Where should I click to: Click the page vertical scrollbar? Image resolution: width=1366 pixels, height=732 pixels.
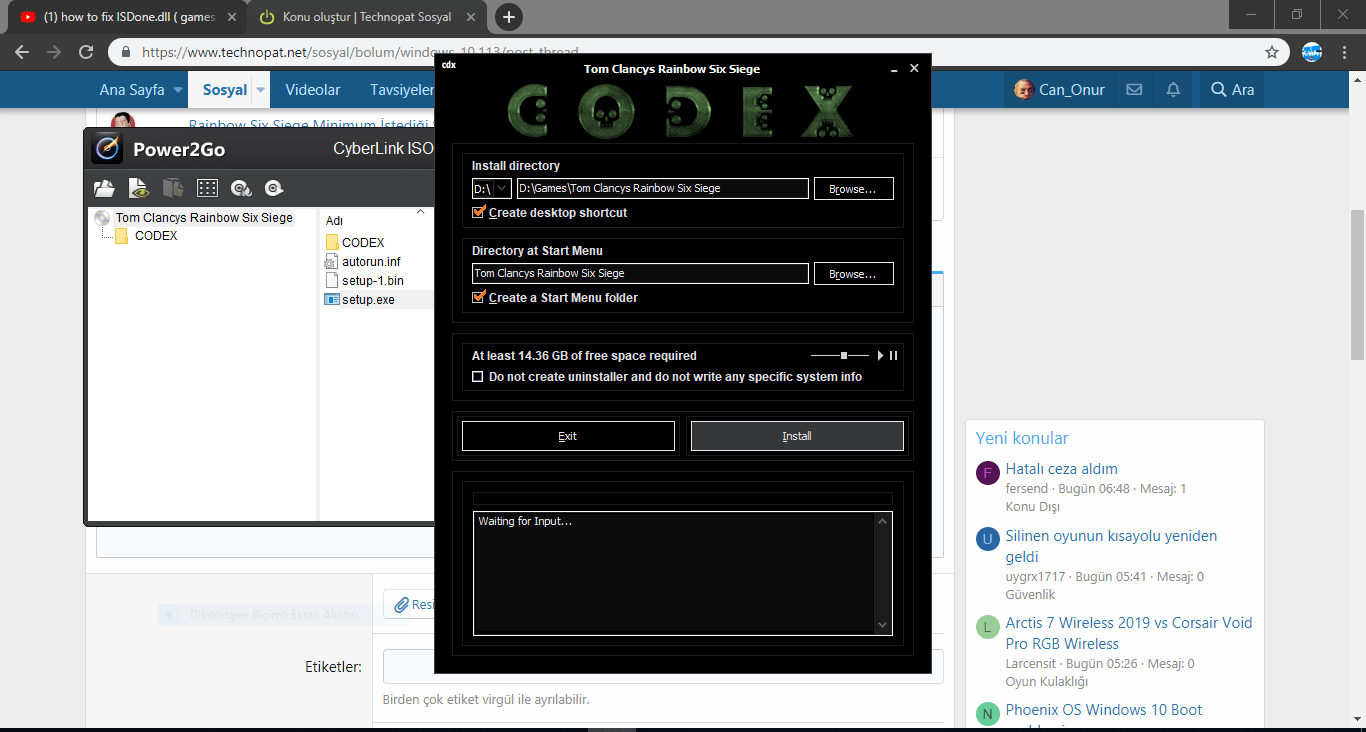coord(1358,285)
